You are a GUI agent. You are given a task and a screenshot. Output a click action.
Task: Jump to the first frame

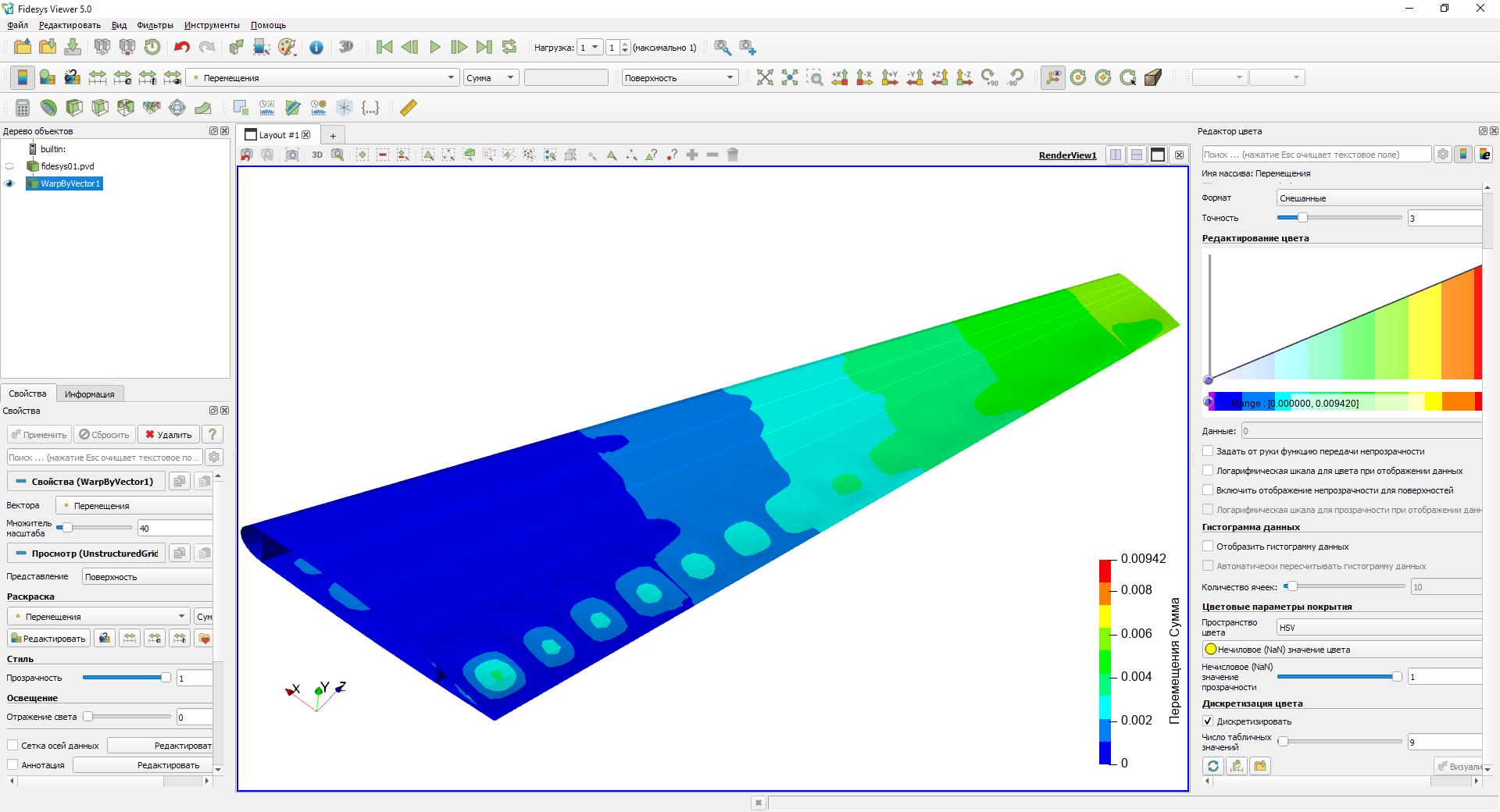click(384, 47)
